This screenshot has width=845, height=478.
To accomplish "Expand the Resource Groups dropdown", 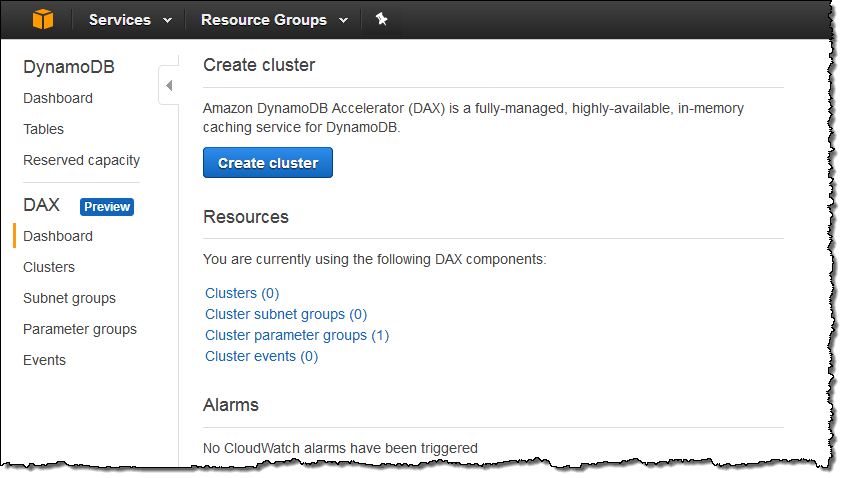I will tap(274, 20).
